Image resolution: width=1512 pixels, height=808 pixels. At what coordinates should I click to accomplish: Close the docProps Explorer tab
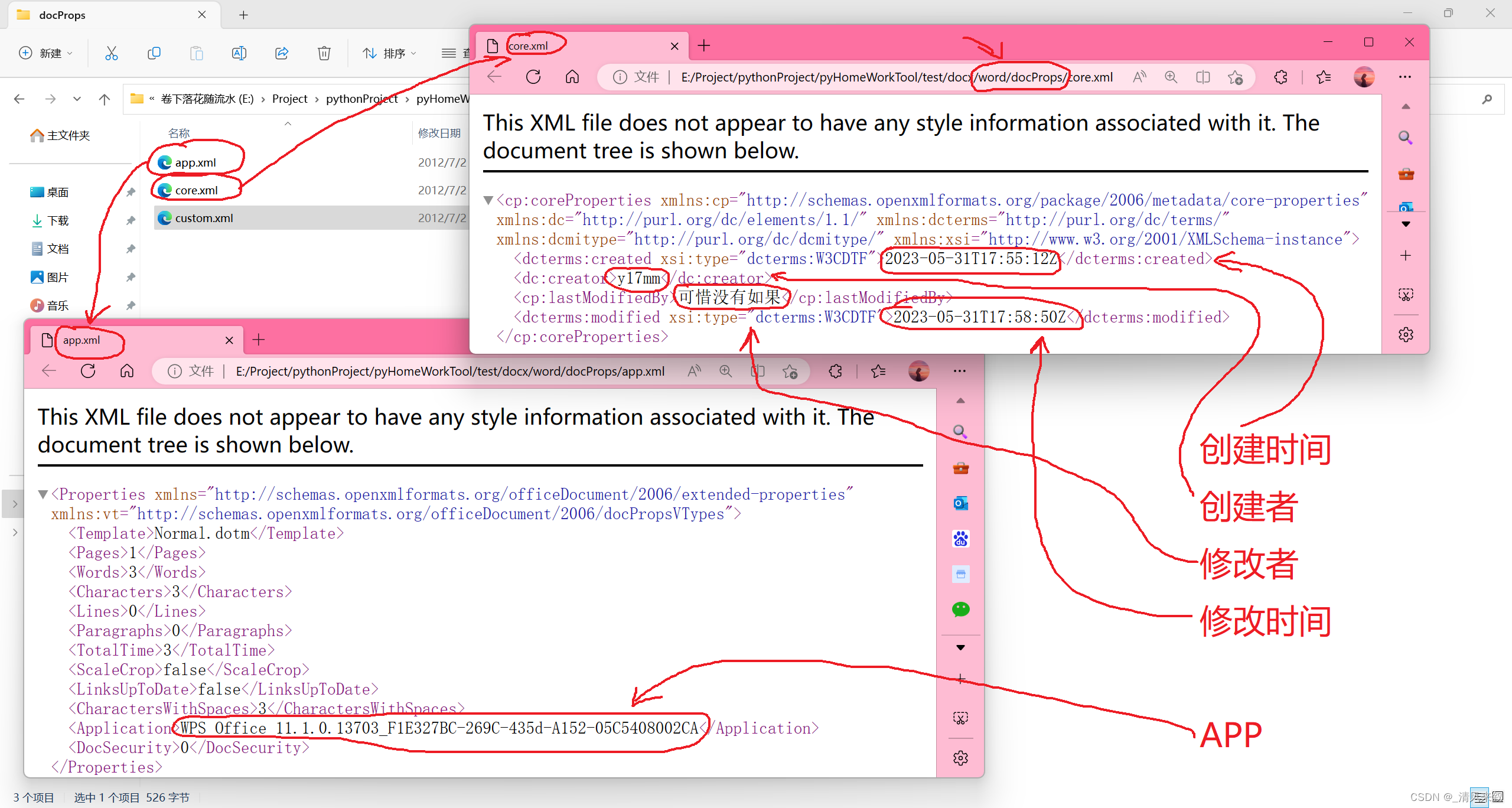[202, 15]
